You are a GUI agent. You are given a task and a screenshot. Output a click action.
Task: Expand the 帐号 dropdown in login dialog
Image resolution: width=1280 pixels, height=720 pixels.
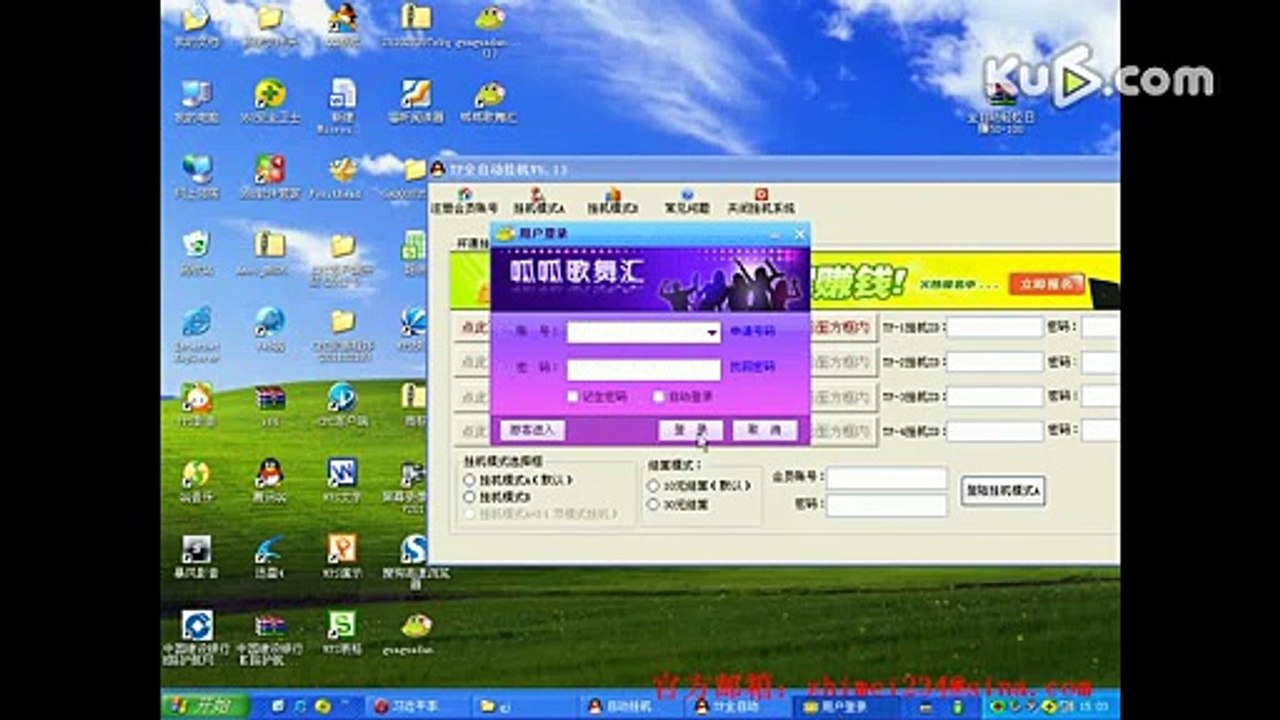point(712,332)
